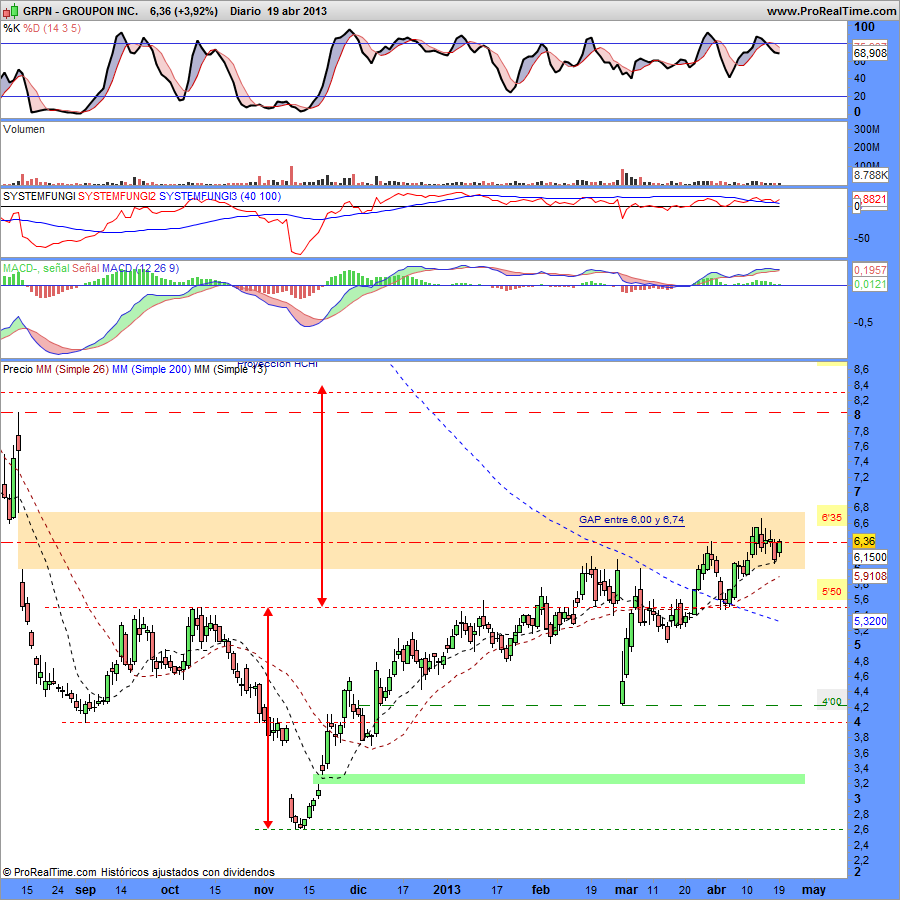900x900 pixels.
Task: Click the 0,8821 indicator value tag
Action: coord(870,199)
